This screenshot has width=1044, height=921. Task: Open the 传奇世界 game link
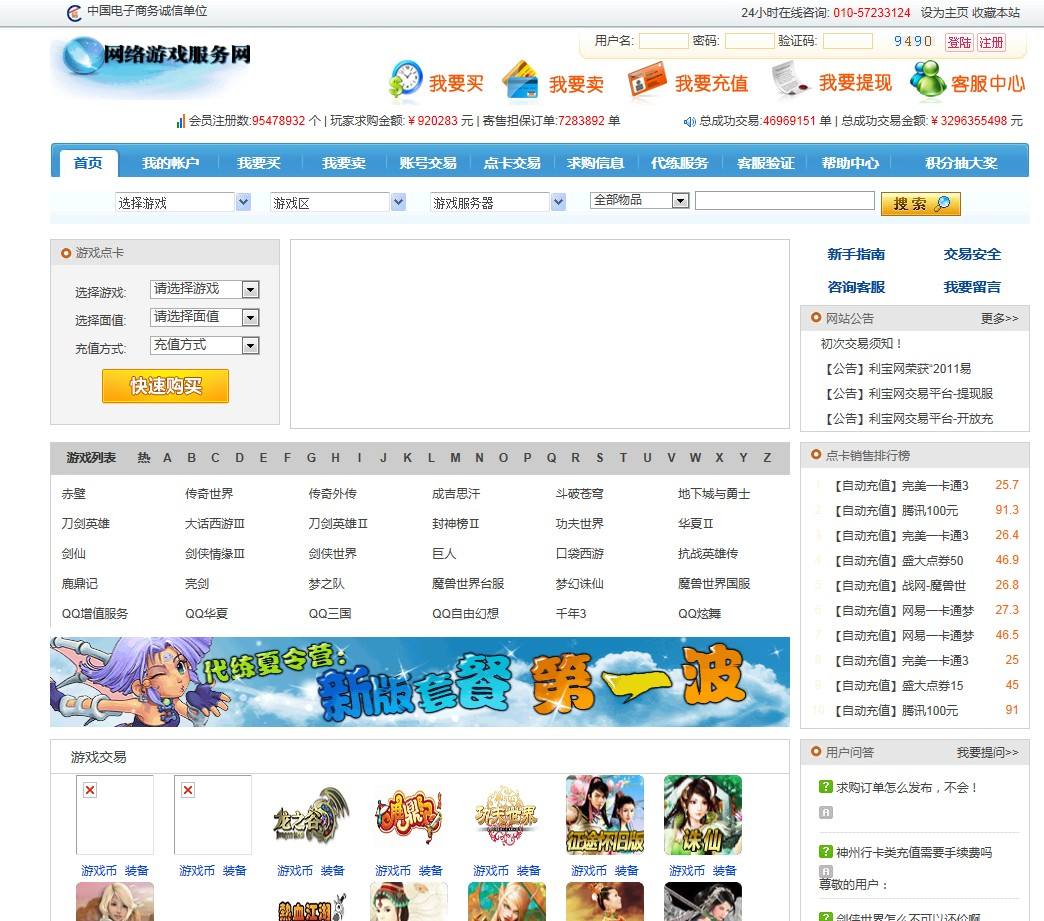click(x=209, y=493)
